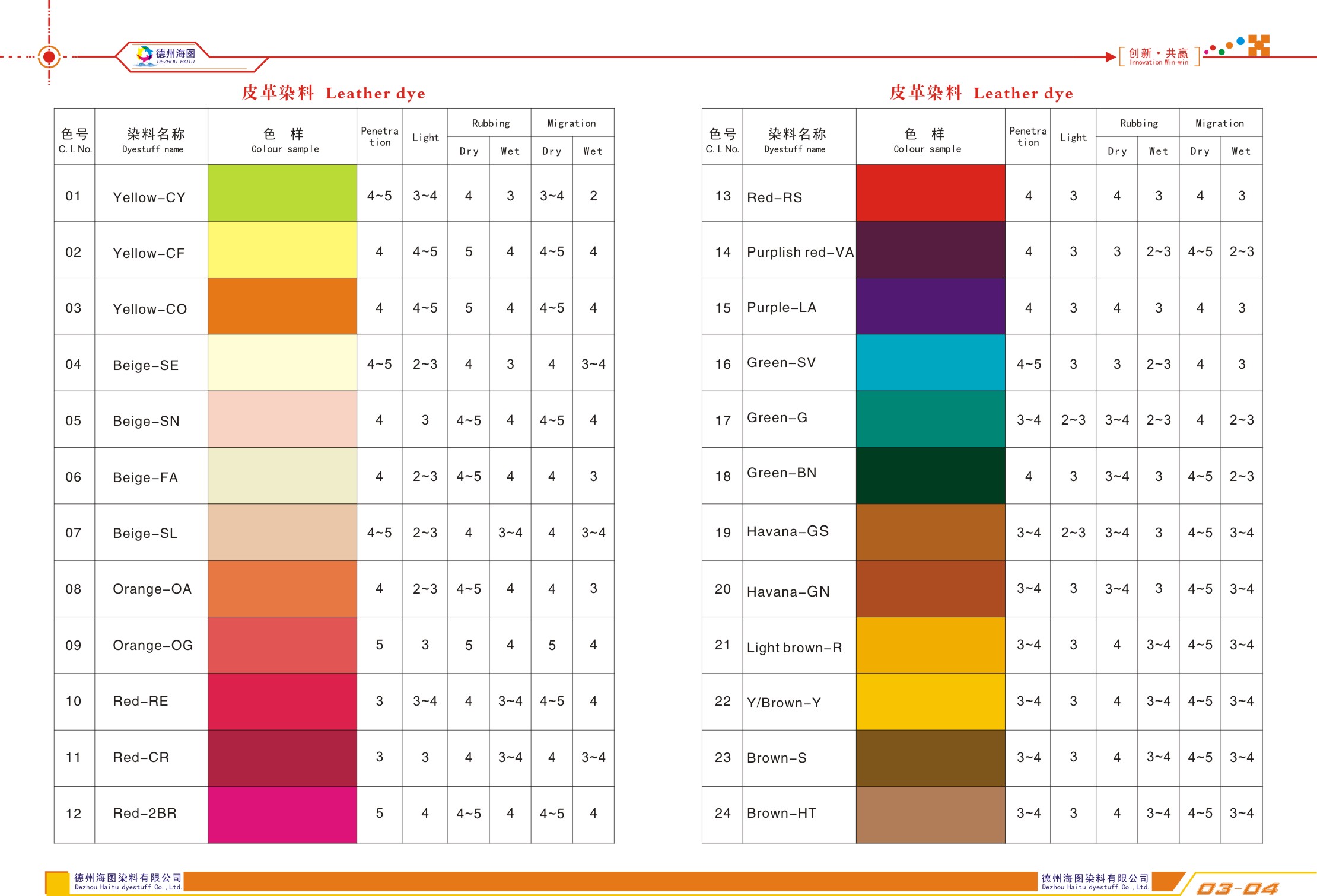Click the 'Light brown-R' dyestuff name

click(x=794, y=648)
